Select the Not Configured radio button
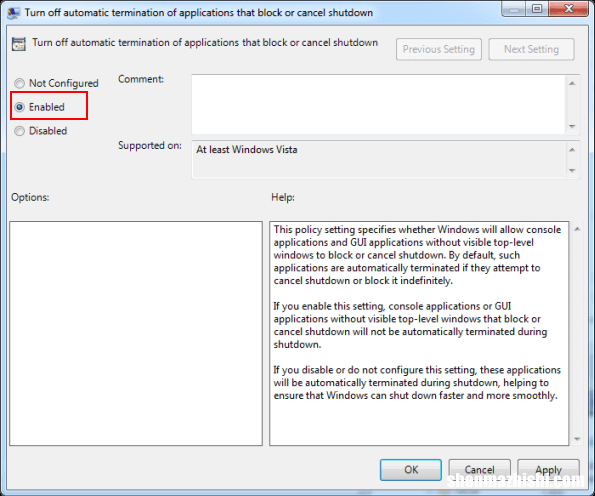Viewport: 595px width, 496px height. (19, 83)
